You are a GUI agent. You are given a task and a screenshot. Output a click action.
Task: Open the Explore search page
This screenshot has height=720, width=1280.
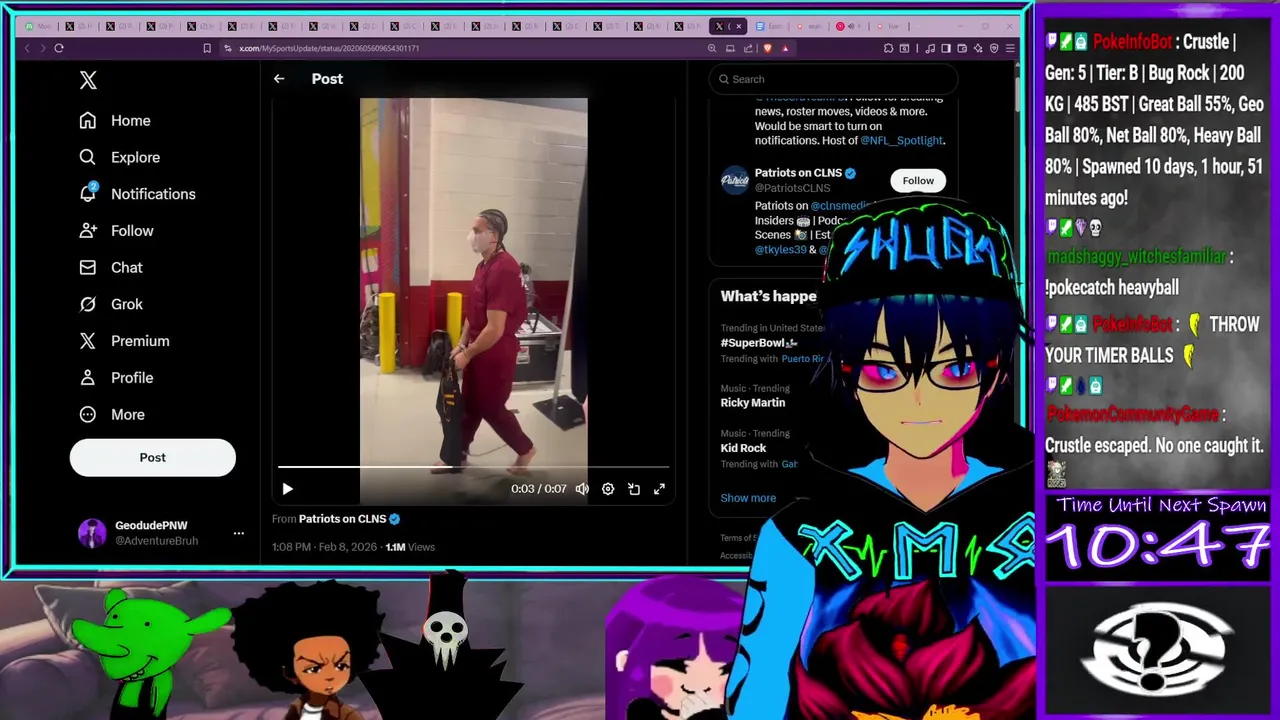point(120,157)
